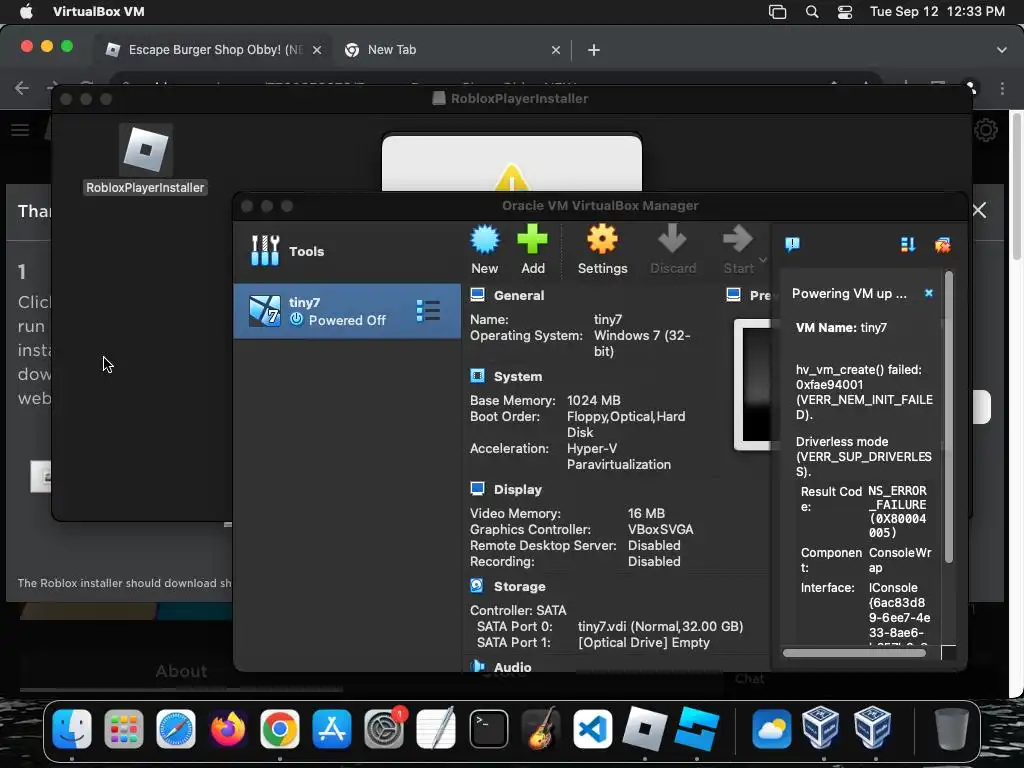Open Launchpad from the Dock
The width and height of the screenshot is (1024, 768).
(x=123, y=729)
